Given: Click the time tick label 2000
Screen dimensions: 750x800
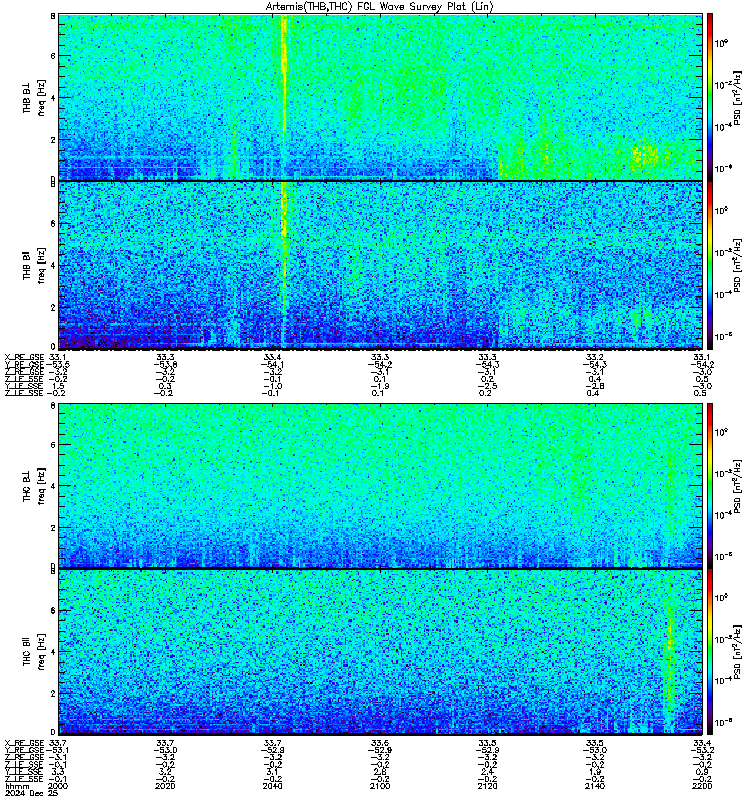Looking at the screenshot, I should pos(58,786).
